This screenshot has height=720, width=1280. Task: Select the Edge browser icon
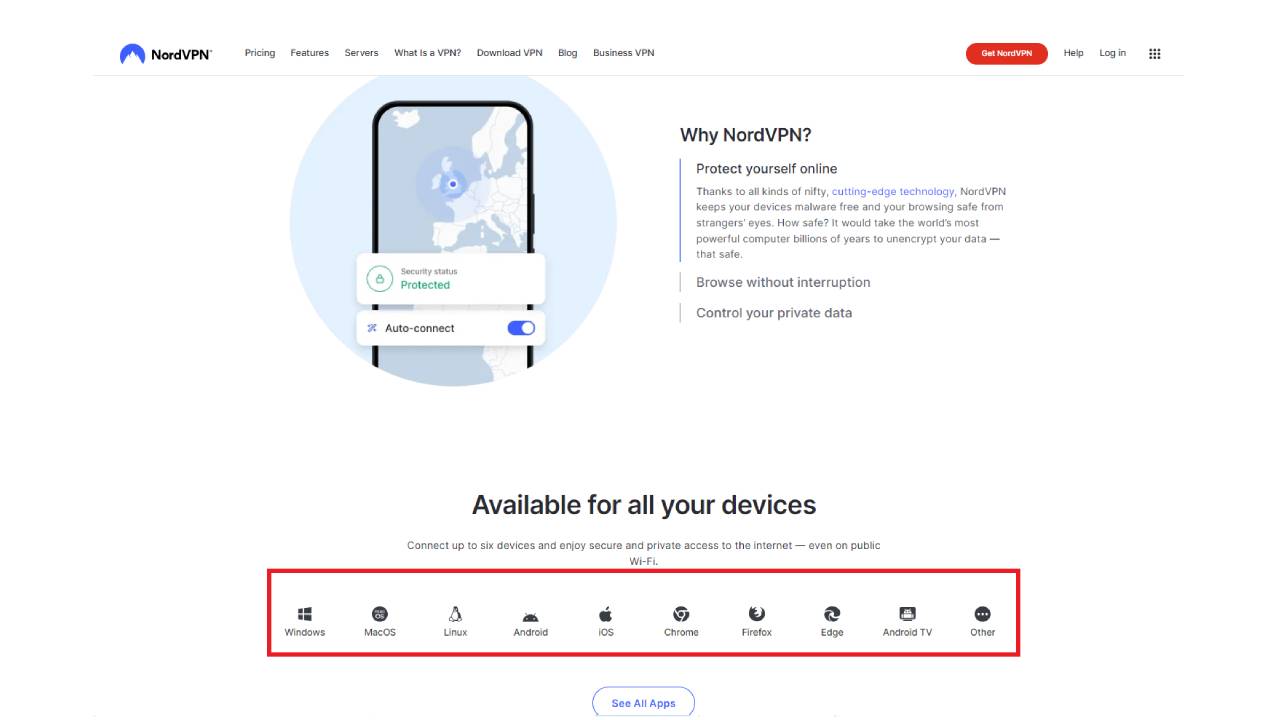click(x=832, y=614)
